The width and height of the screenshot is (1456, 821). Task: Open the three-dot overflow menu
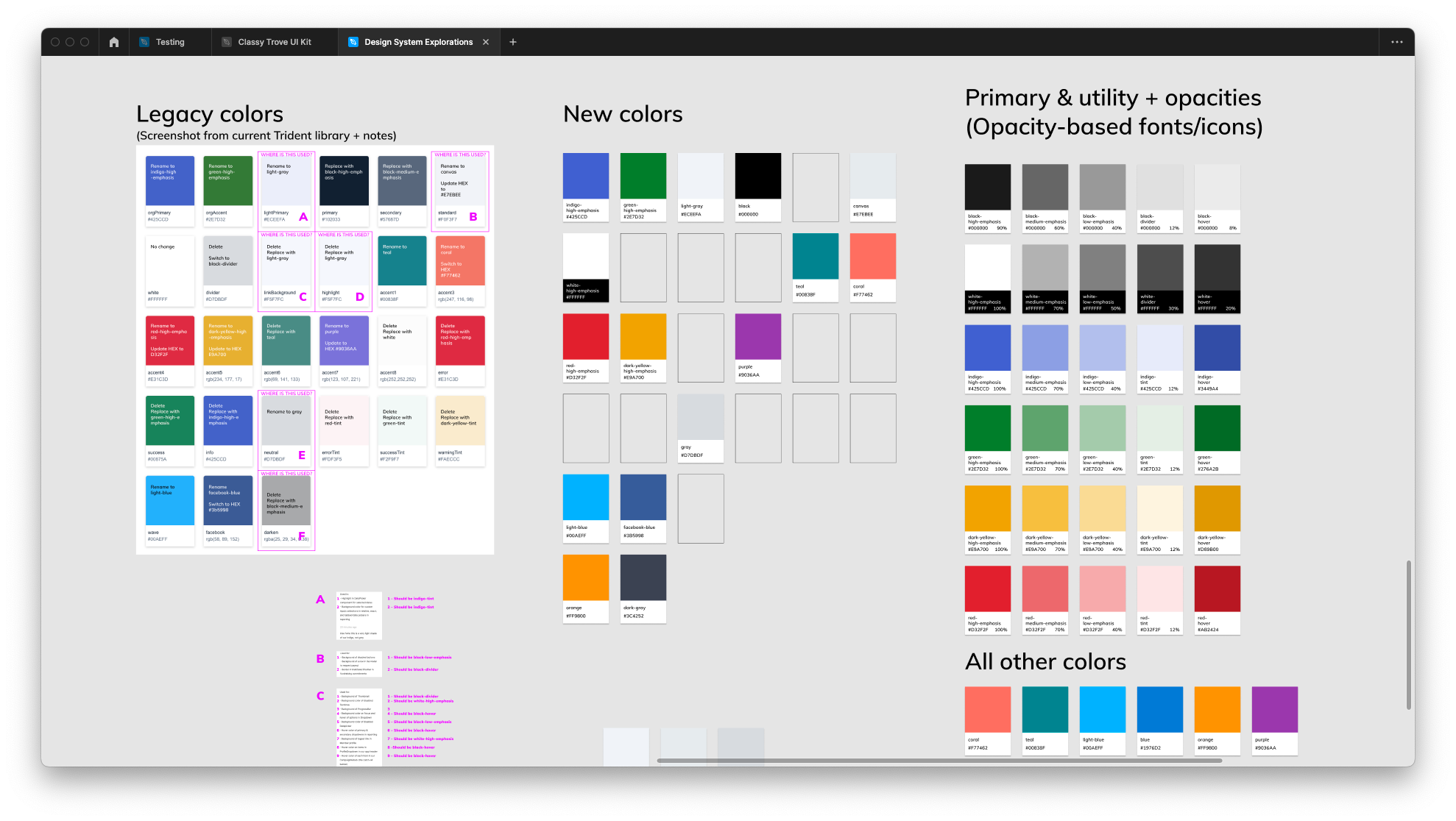1396,42
